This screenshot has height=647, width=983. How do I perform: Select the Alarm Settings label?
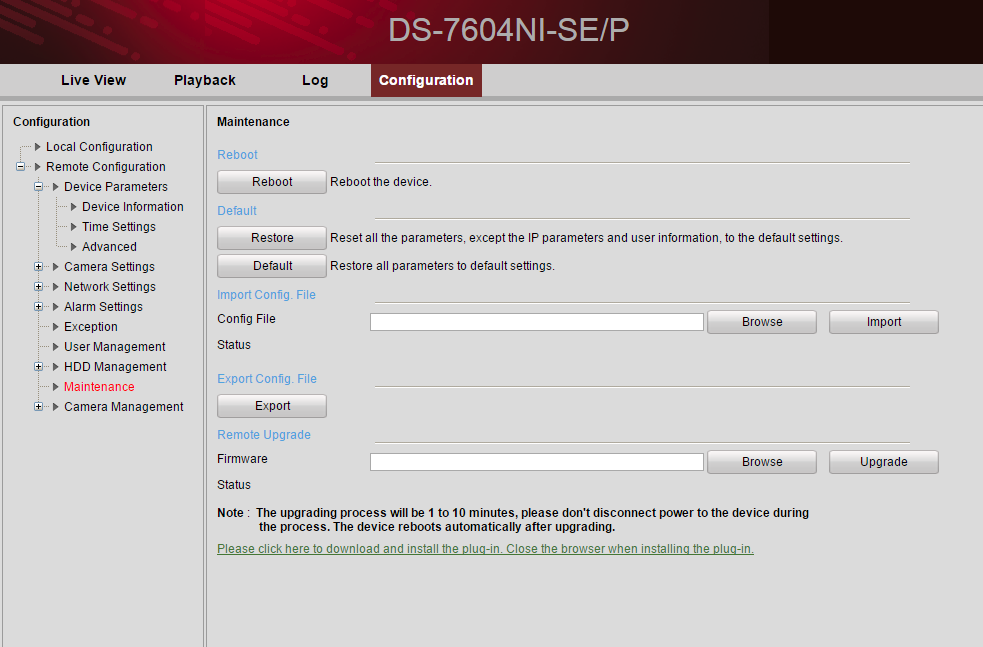pyautogui.click(x=103, y=307)
